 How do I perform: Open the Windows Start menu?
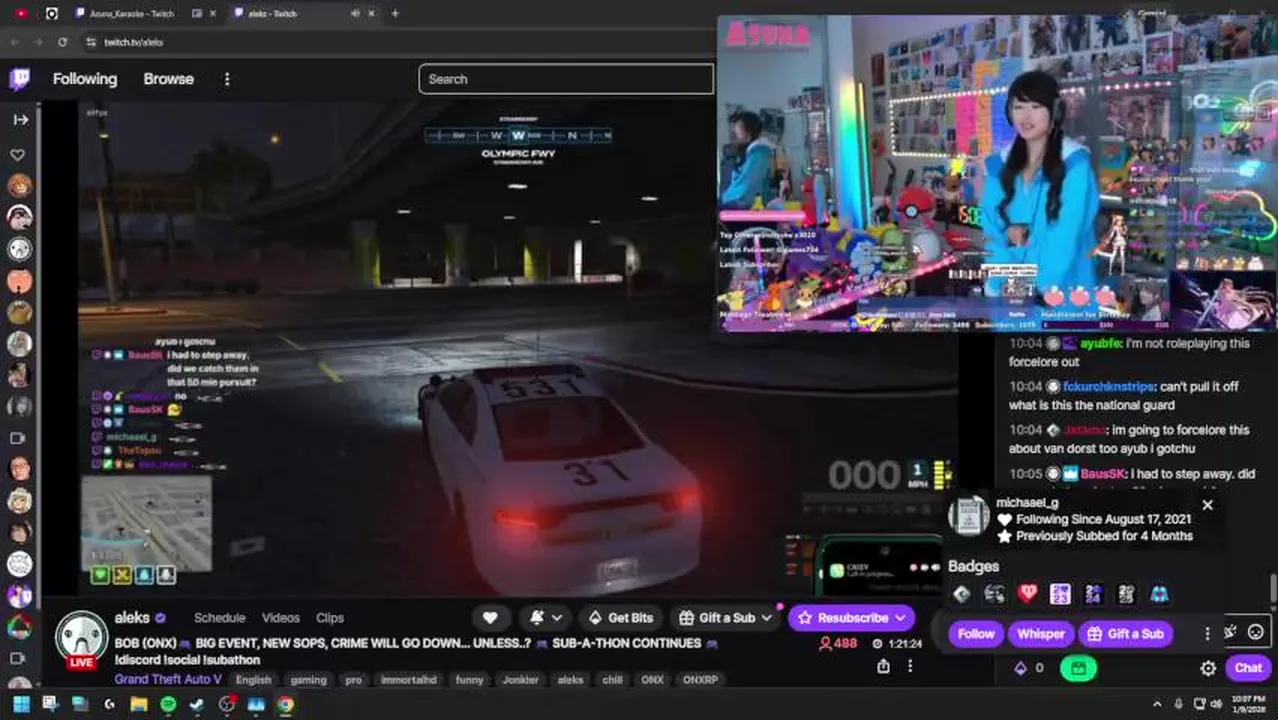click(21, 704)
